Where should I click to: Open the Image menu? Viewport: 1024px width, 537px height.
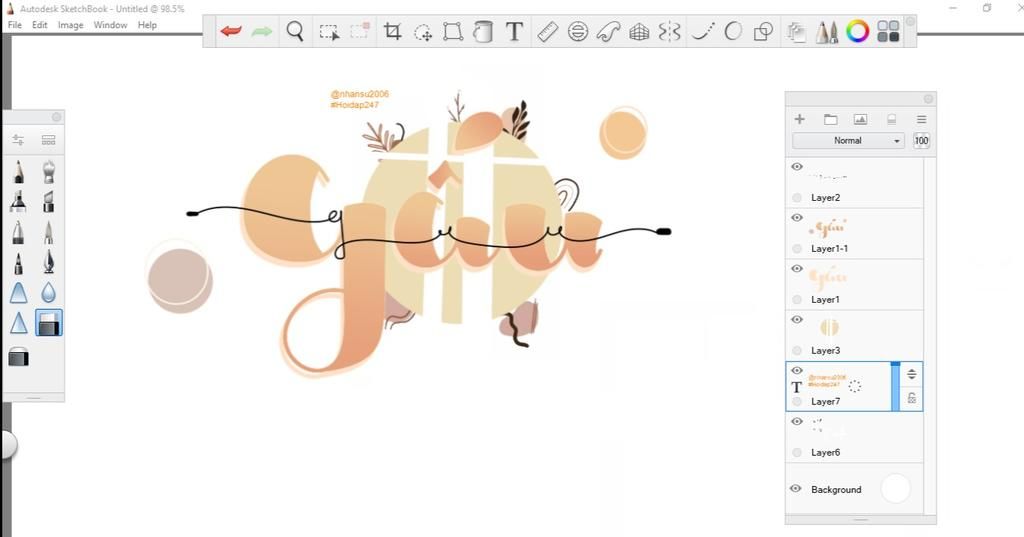(x=71, y=25)
